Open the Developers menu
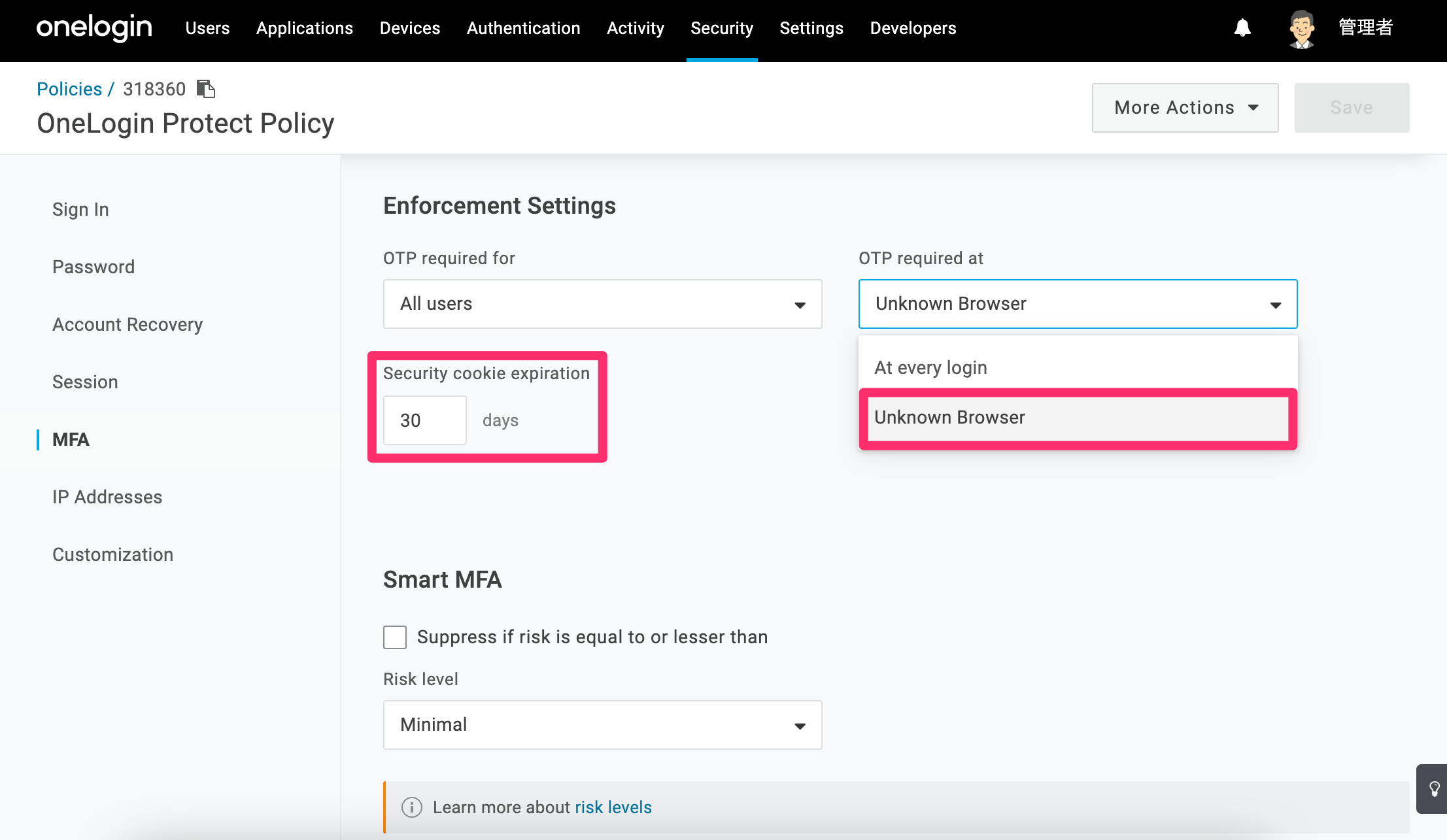 point(913,28)
